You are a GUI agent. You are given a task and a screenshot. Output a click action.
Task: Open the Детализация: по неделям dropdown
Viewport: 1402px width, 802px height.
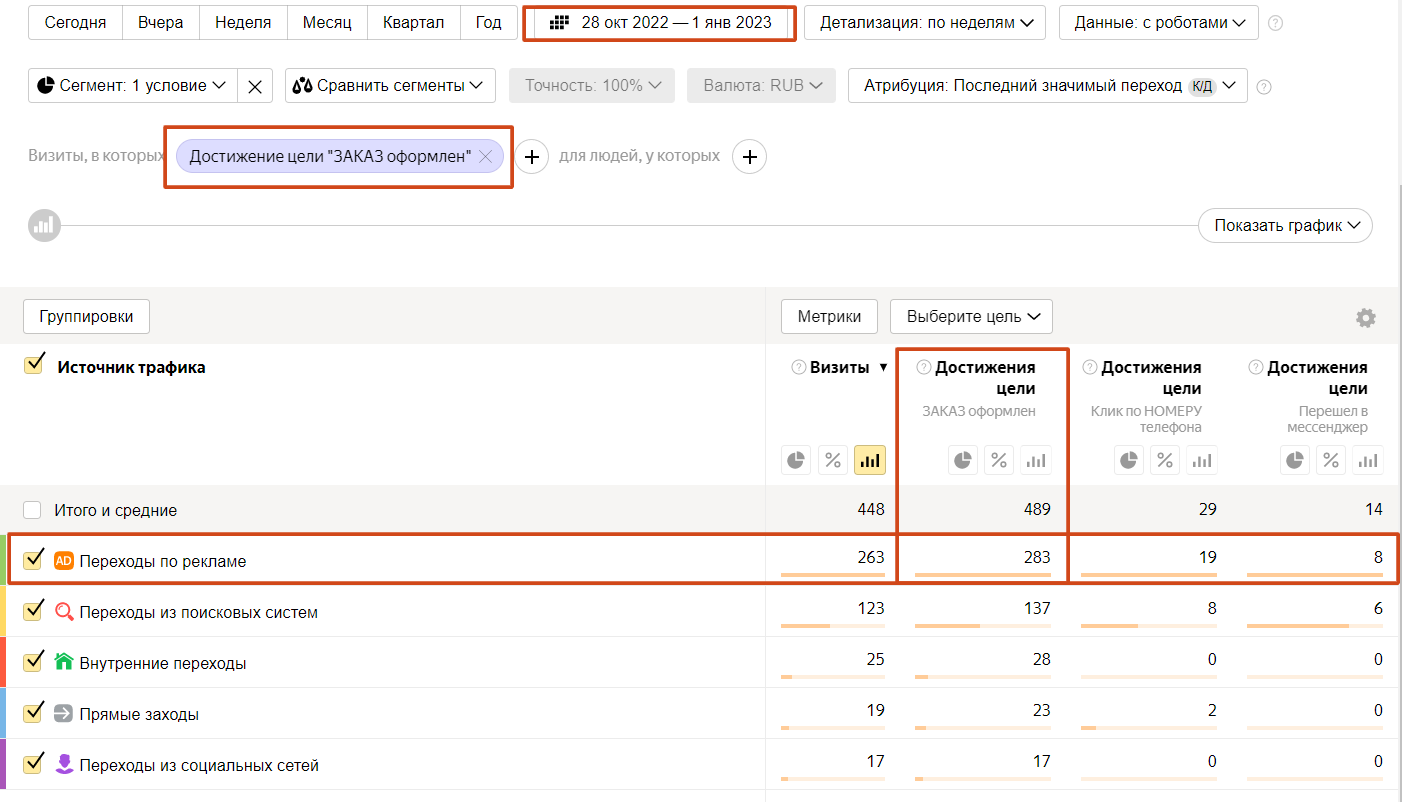925,23
